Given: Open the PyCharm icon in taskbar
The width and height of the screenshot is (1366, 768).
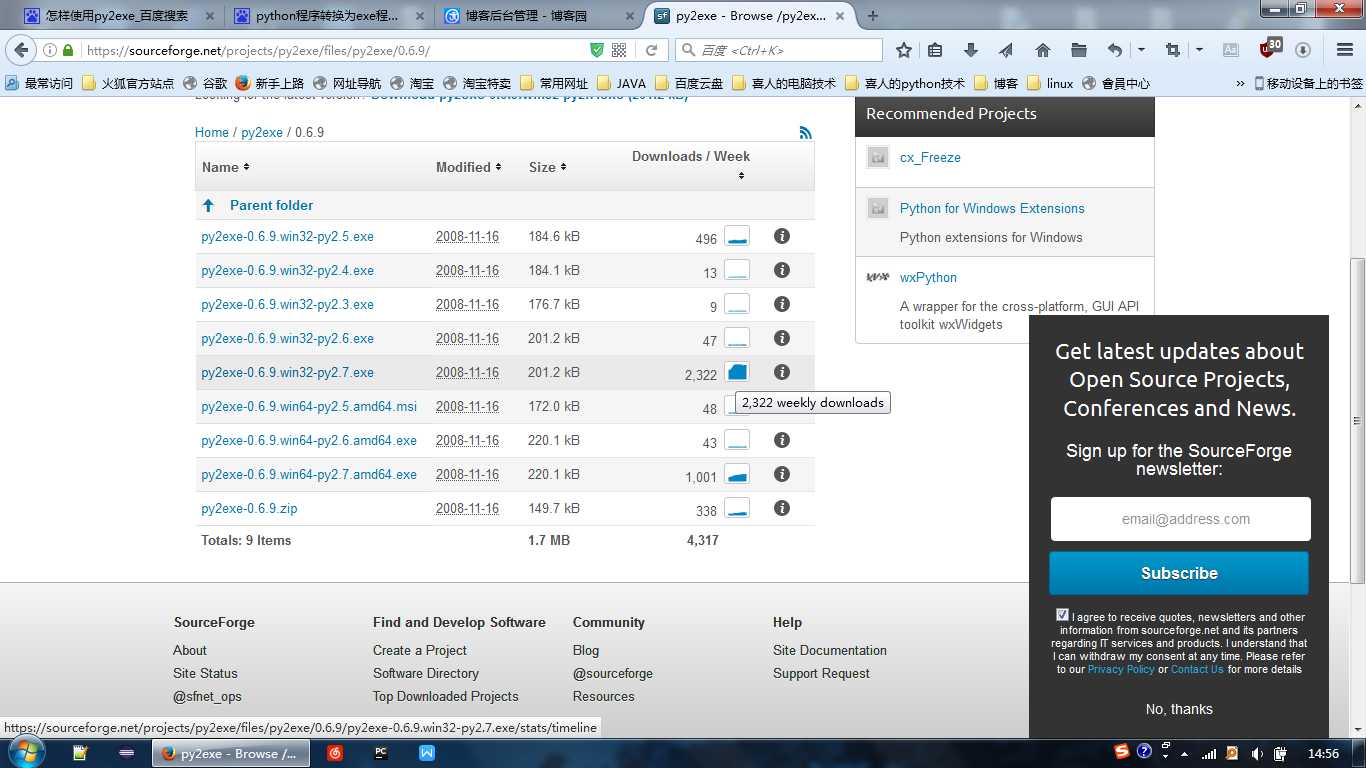Looking at the screenshot, I should click(381, 753).
